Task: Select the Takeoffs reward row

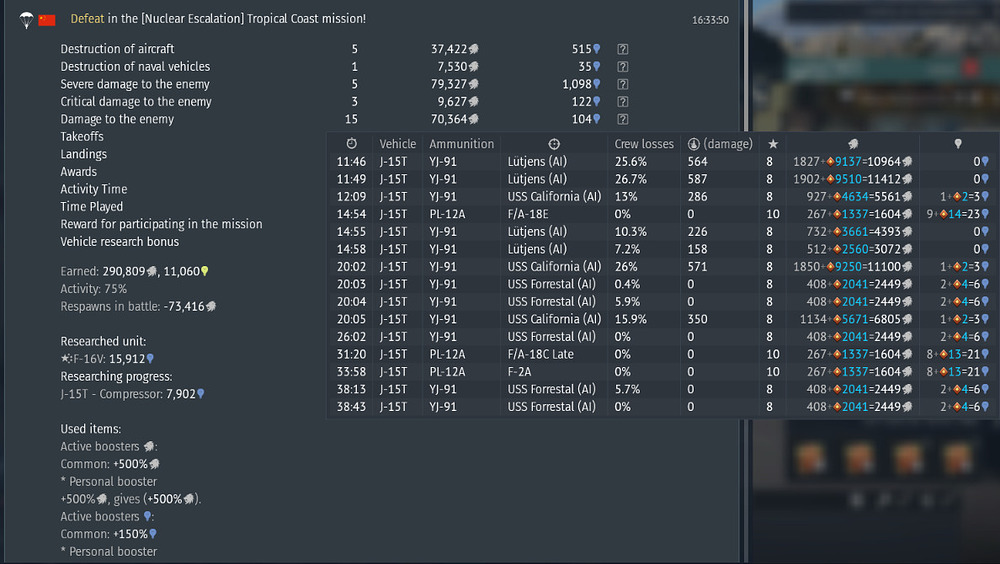Action: coord(82,137)
